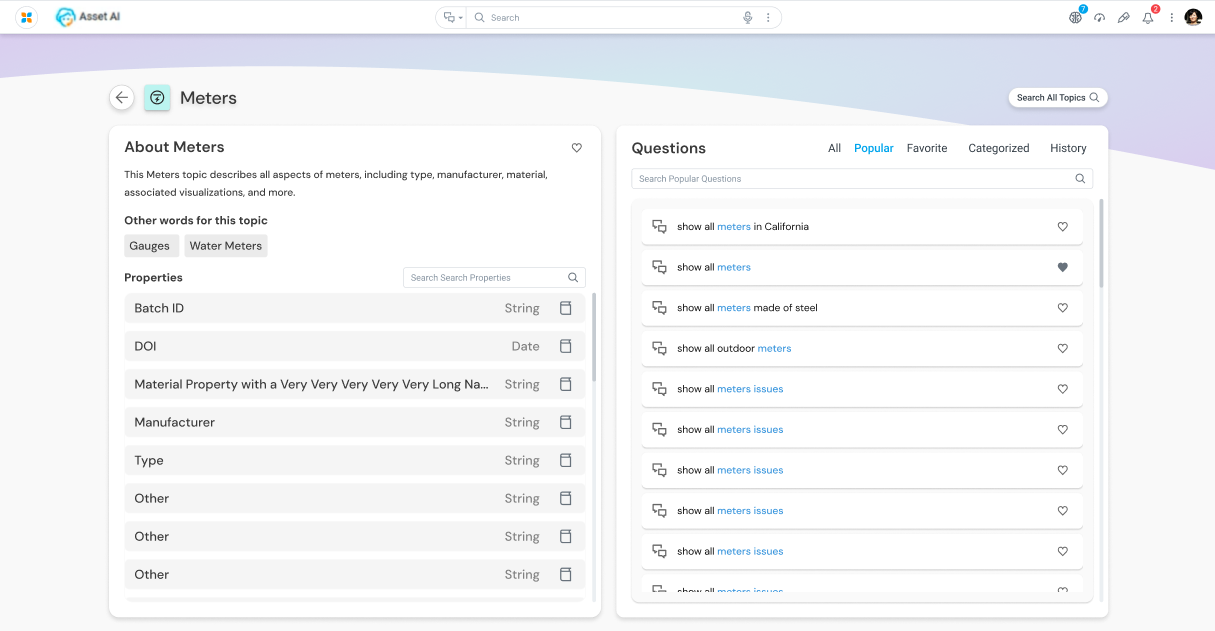The width and height of the screenshot is (1215, 631).
Task: Click the Search Properties input field
Action: point(485,278)
